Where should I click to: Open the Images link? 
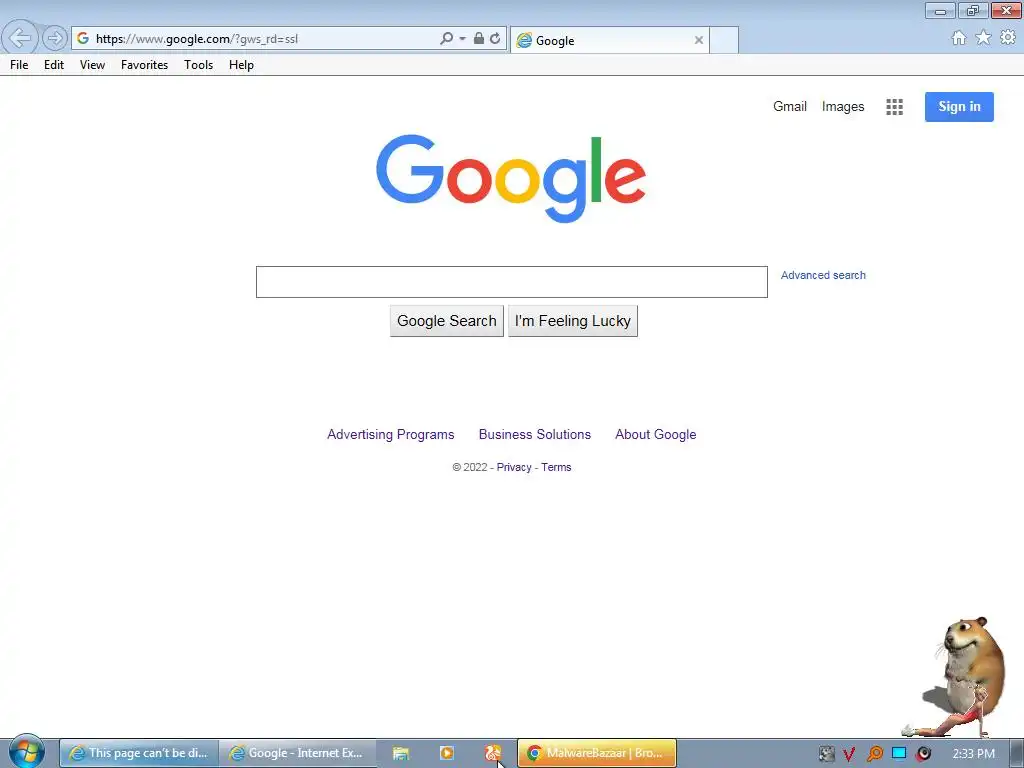pyautogui.click(x=842, y=106)
